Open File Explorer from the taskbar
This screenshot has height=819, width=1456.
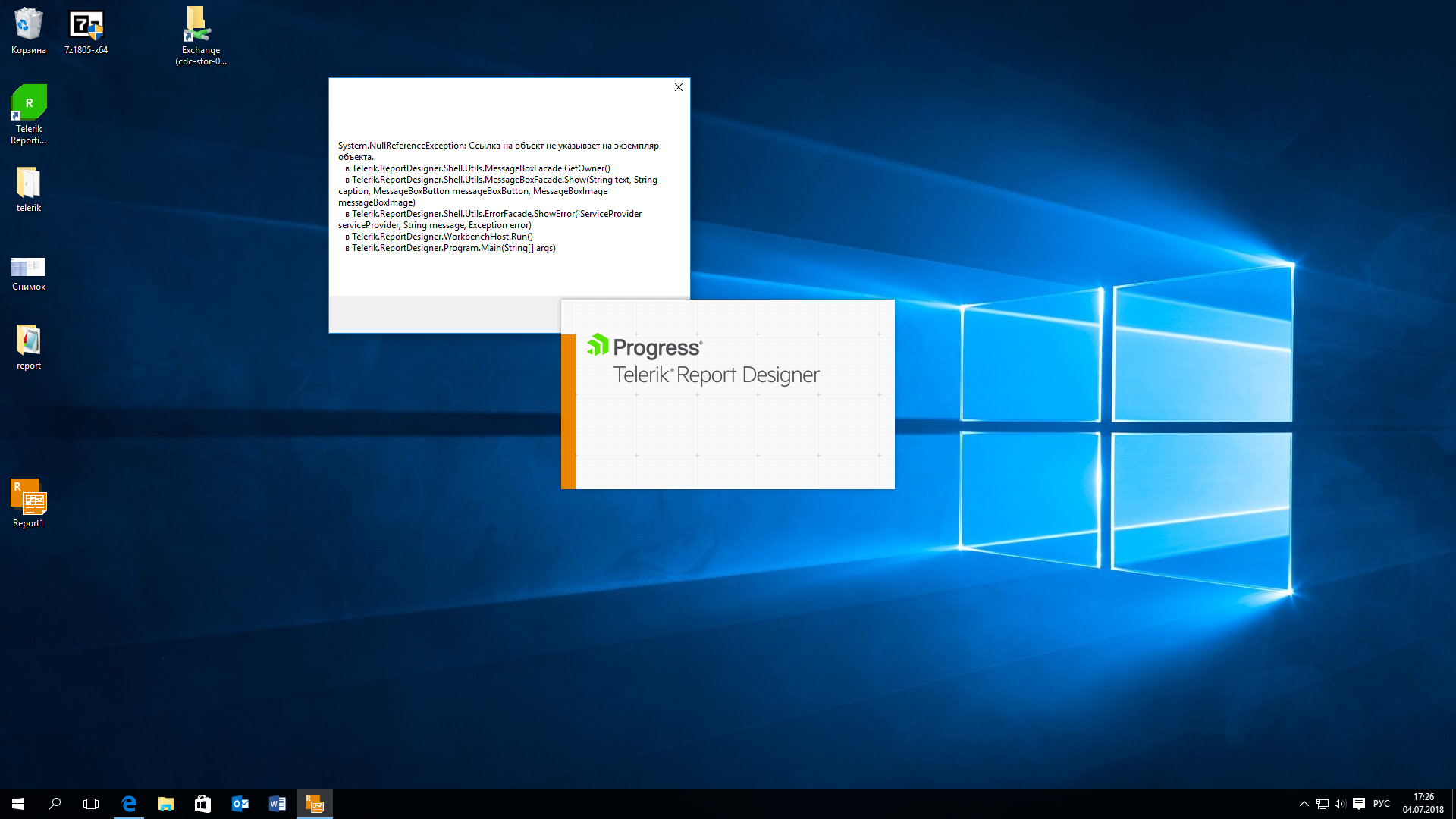(165, 804)
